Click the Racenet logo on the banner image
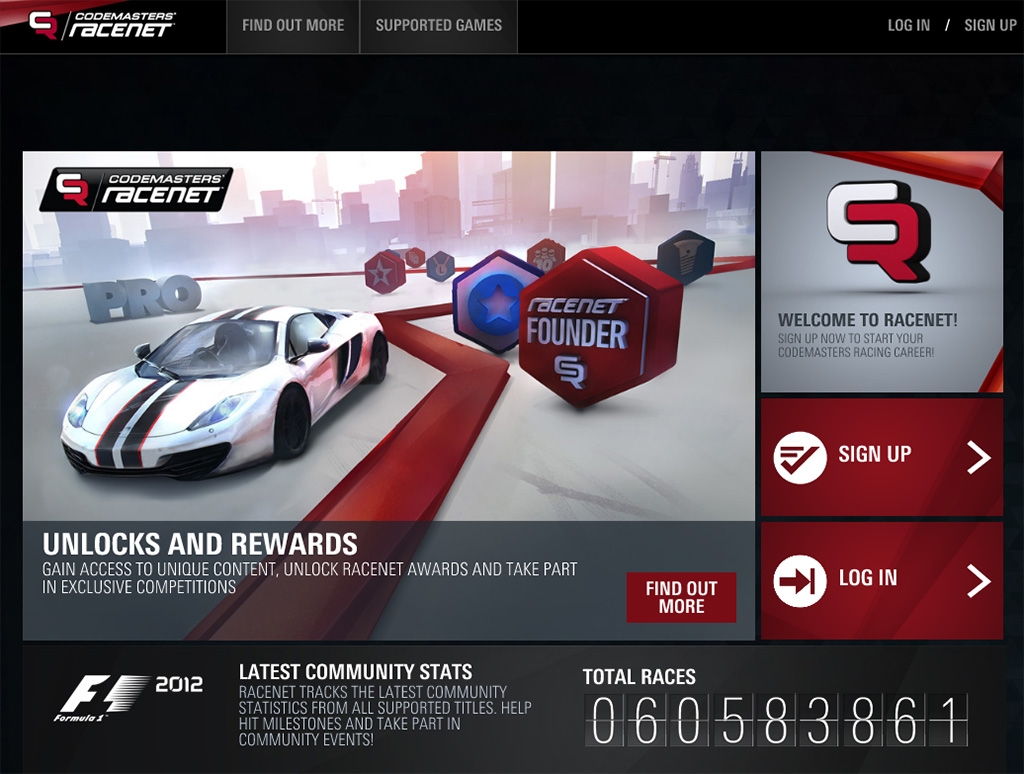The width and height of the screenshot is (1024, 774). pos(136,189)
